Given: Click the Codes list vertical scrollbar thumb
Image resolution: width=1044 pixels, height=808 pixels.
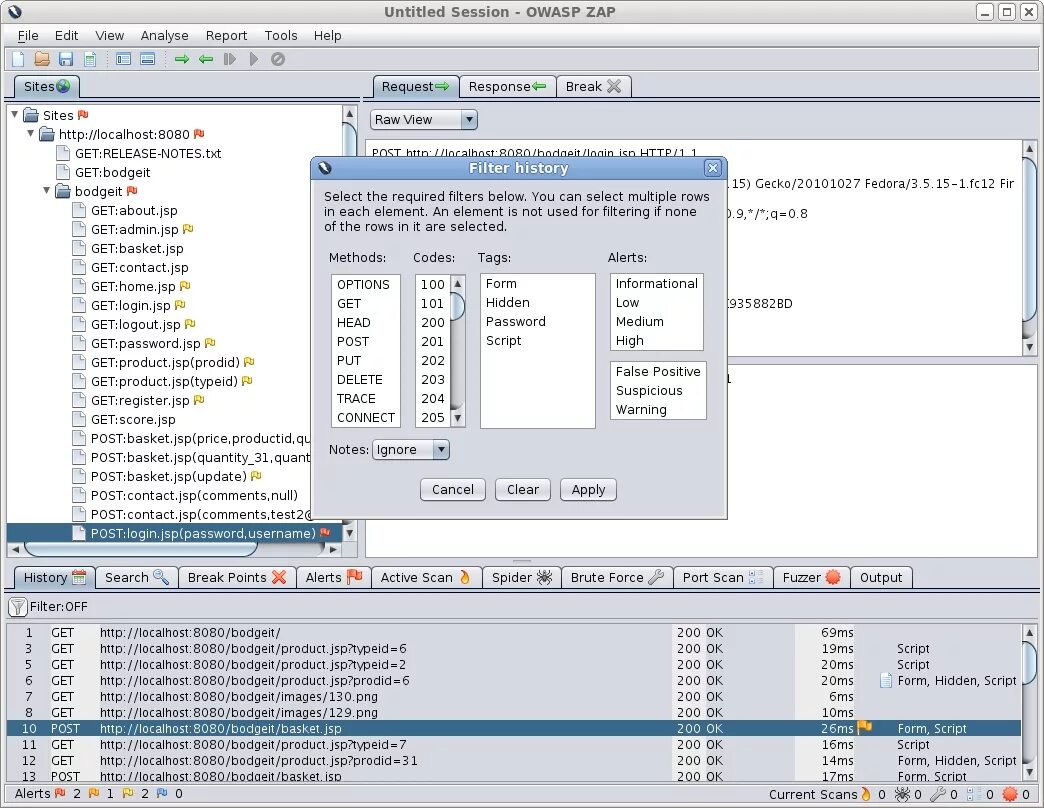Looking at the screenshot, I should (x=457, y=307).
